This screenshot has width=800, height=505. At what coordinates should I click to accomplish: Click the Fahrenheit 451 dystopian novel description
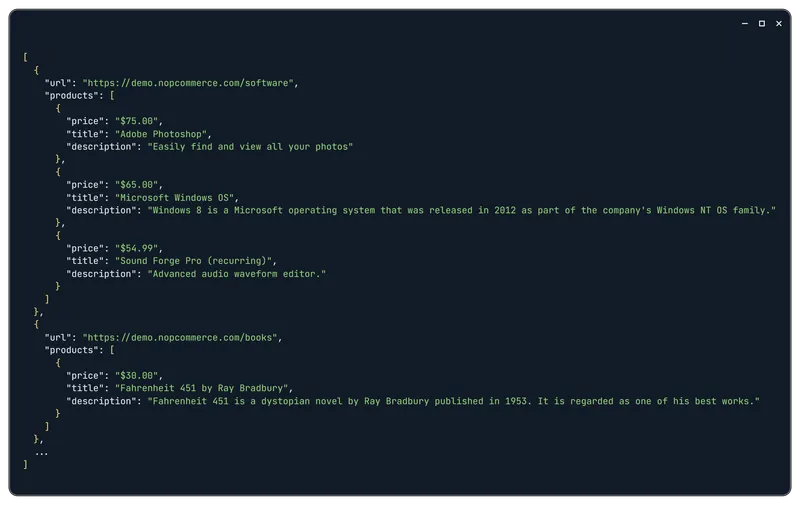coord(454,401)
